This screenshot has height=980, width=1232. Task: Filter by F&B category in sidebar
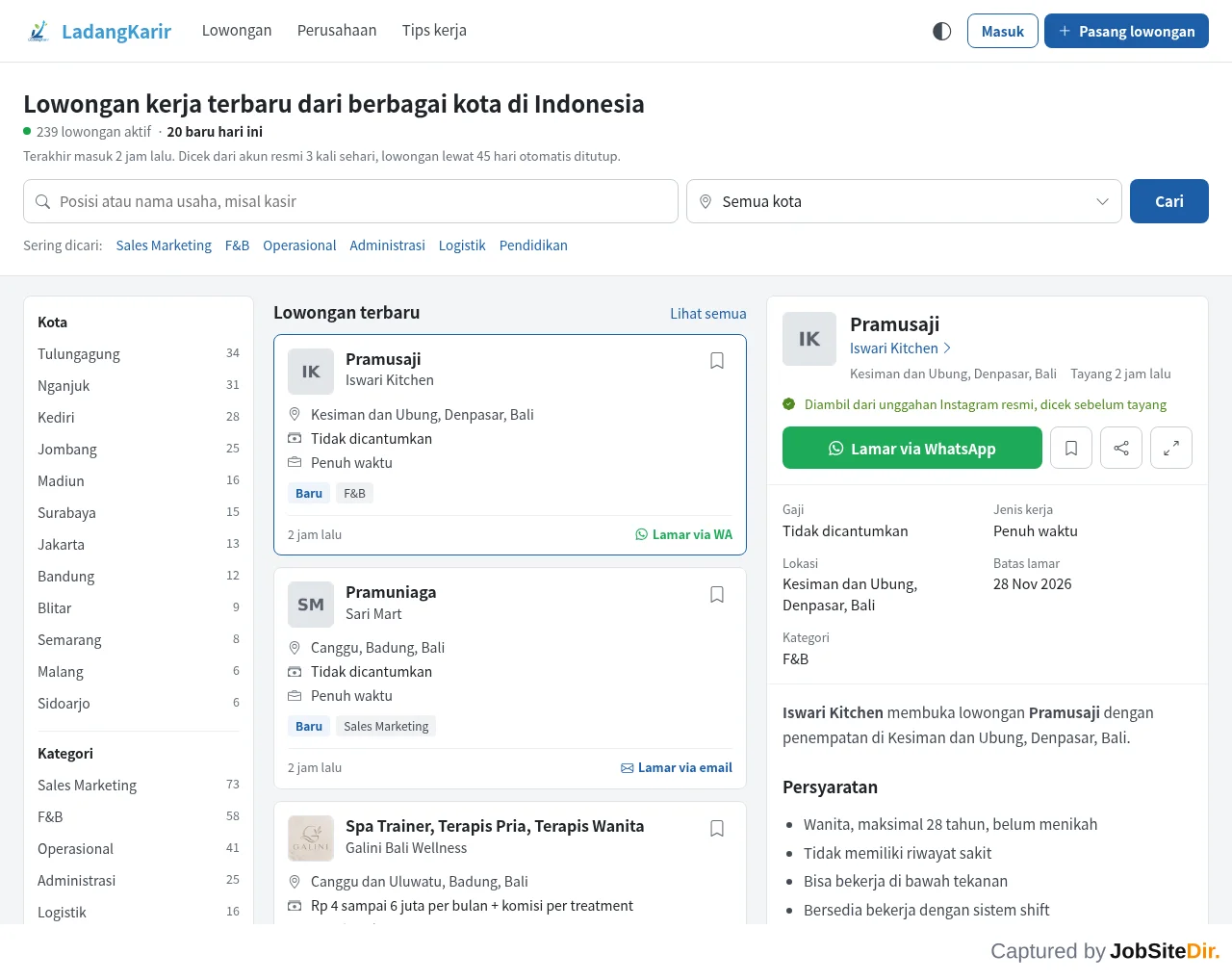pos(139,817)
